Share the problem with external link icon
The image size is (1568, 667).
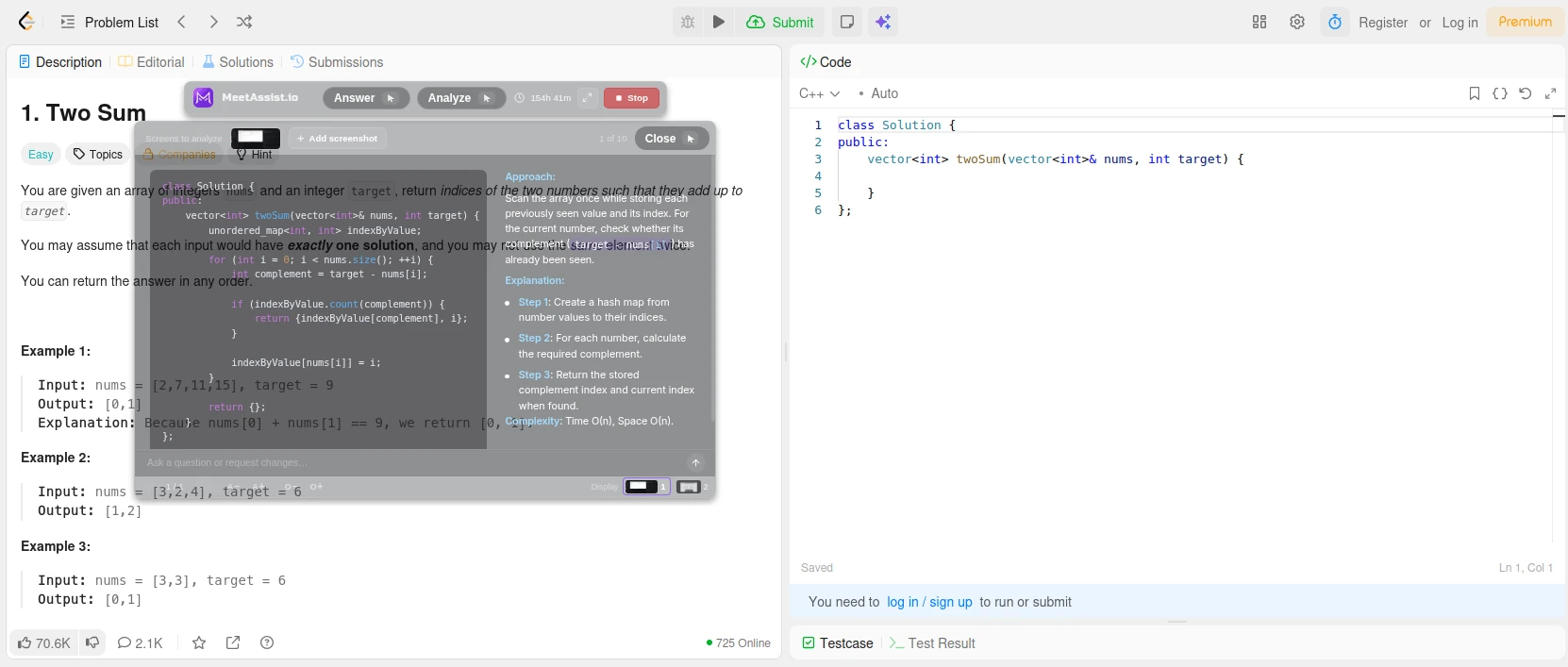click(x=233, y=643)
